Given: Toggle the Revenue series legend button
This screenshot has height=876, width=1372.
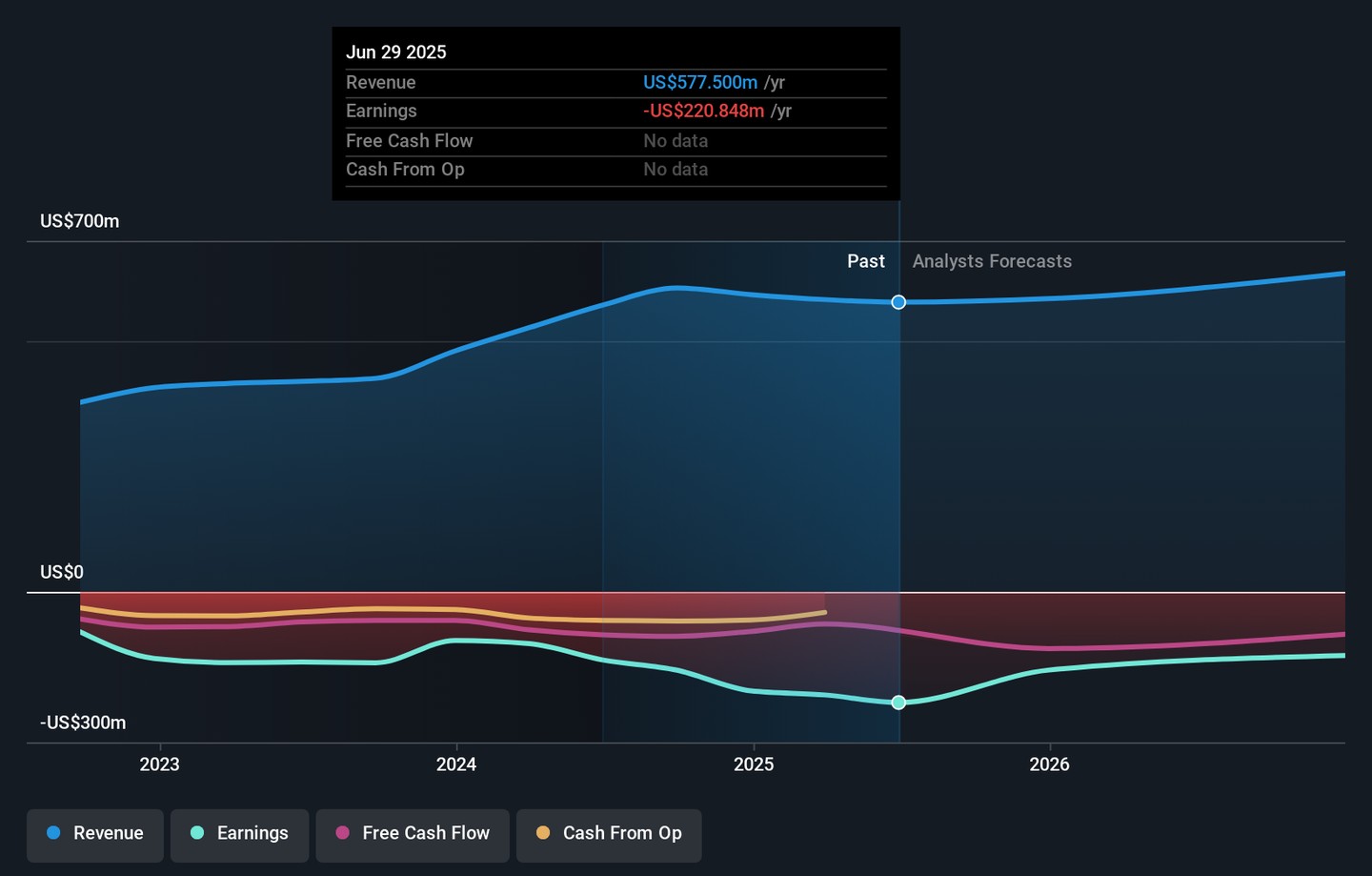Looking at the screenshot, I should [95, 833].
